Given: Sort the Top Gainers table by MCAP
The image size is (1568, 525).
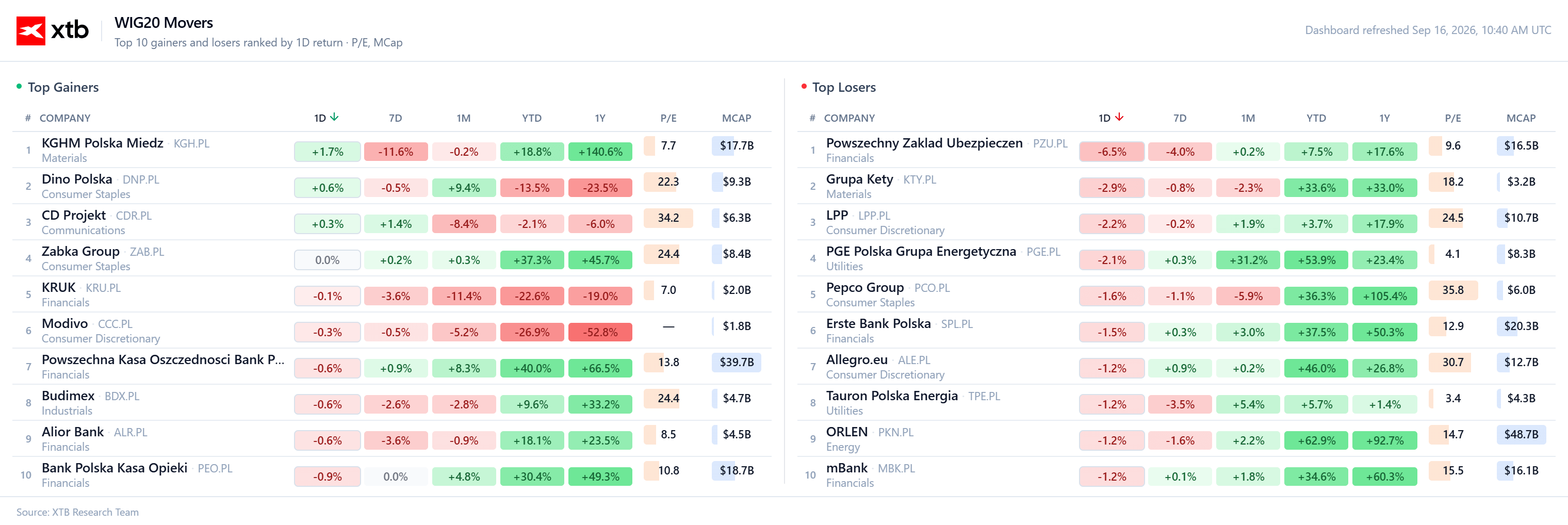Looking at the screenshot, I should point(737,118).
